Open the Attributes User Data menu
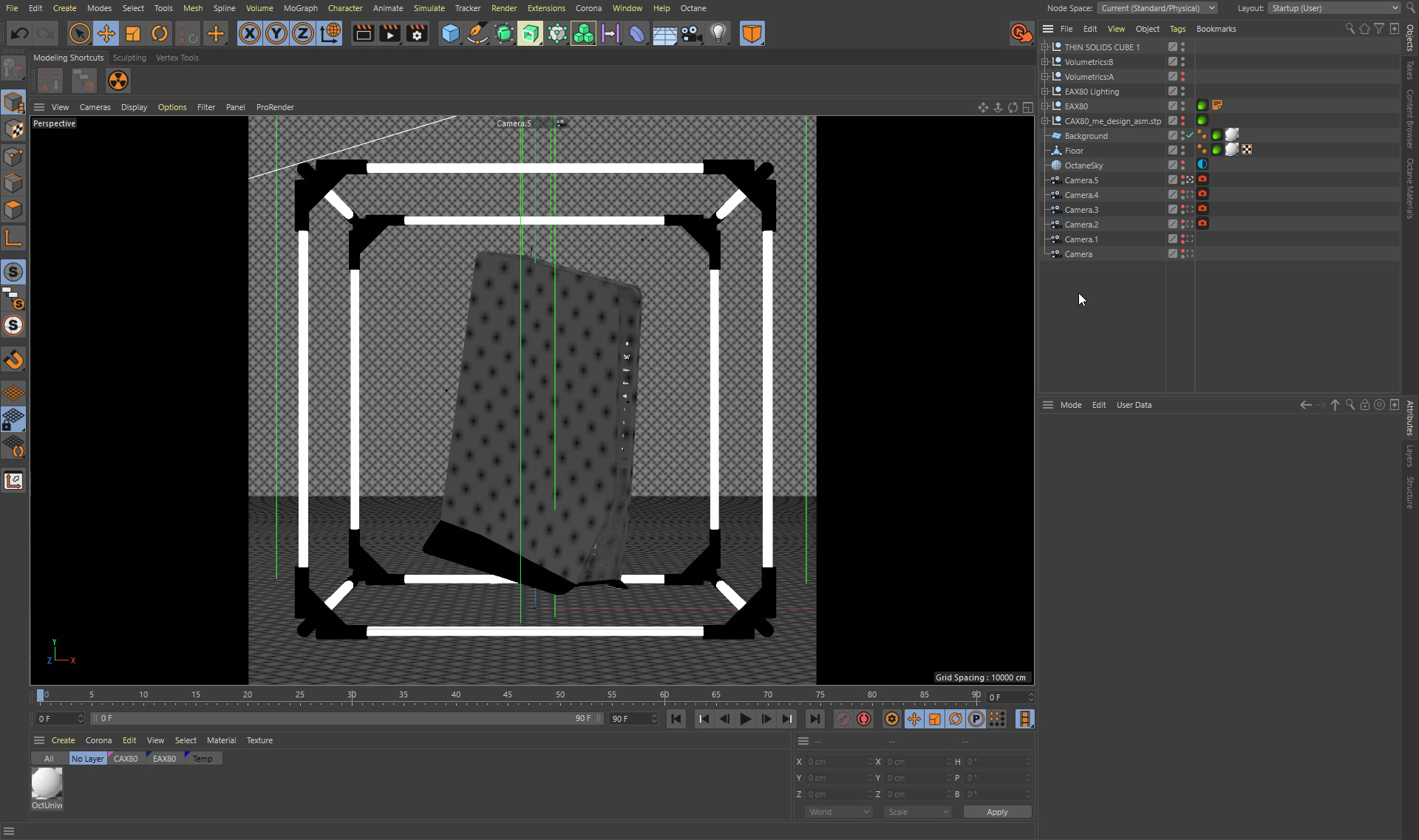The height and width of the screenshot is (840, 1419). 1134,405
